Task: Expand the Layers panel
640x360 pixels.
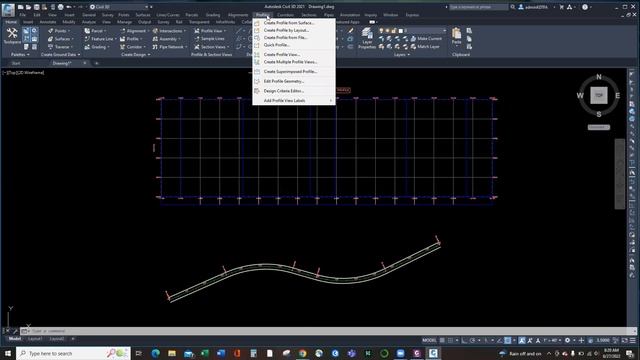Action: [x=402, y=55]
